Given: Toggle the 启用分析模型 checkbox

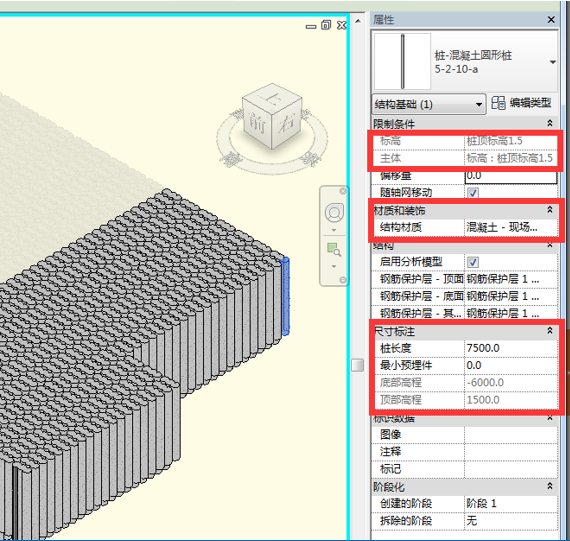Looking at the screenshot, I should pos(473,262).
